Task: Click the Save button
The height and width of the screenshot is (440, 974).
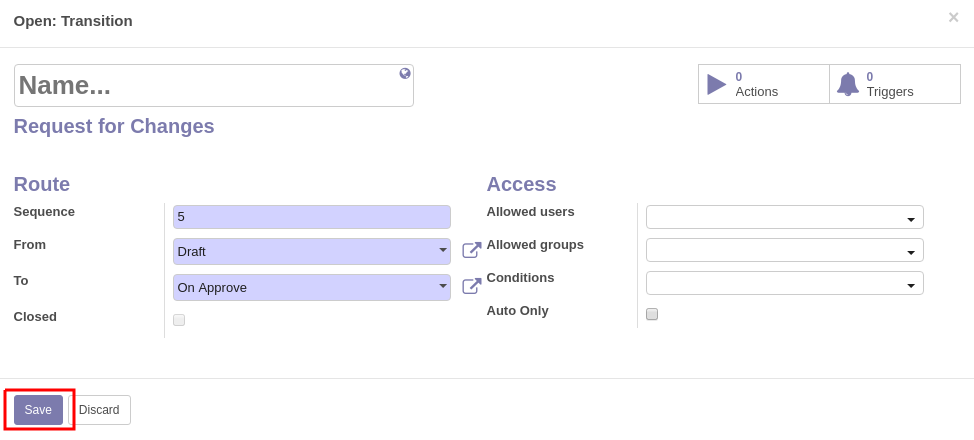Action: click(39, 410)
